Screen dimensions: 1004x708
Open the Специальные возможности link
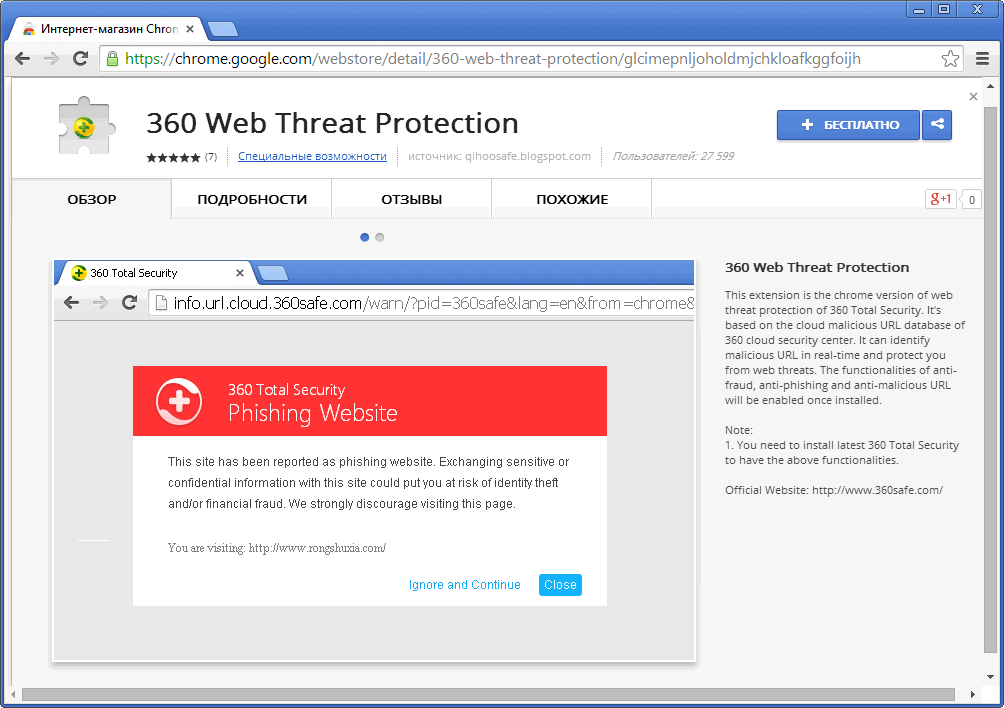312,156
